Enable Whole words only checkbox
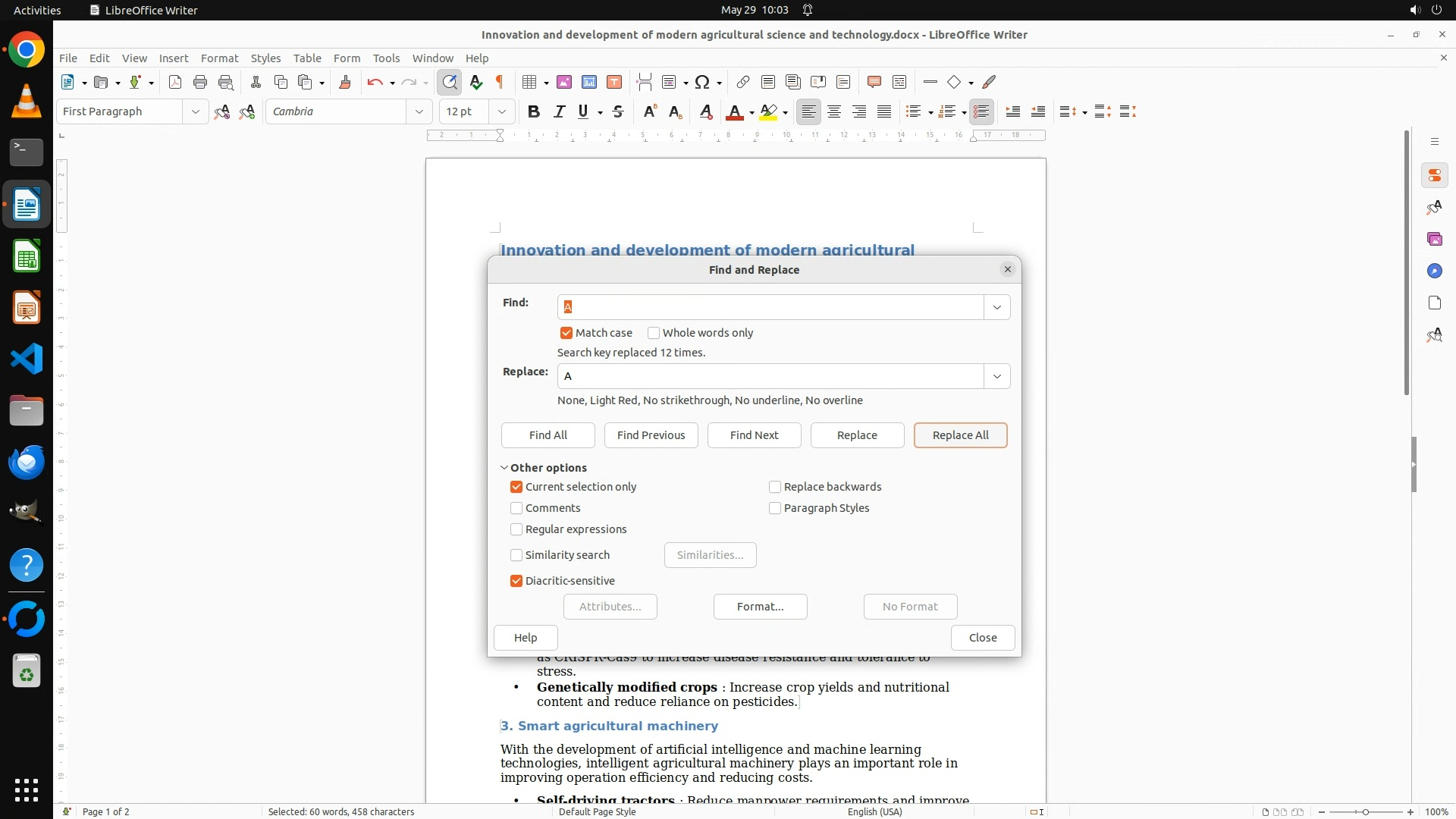This screenshot has width=1456, height=819. tap(654, 333)
